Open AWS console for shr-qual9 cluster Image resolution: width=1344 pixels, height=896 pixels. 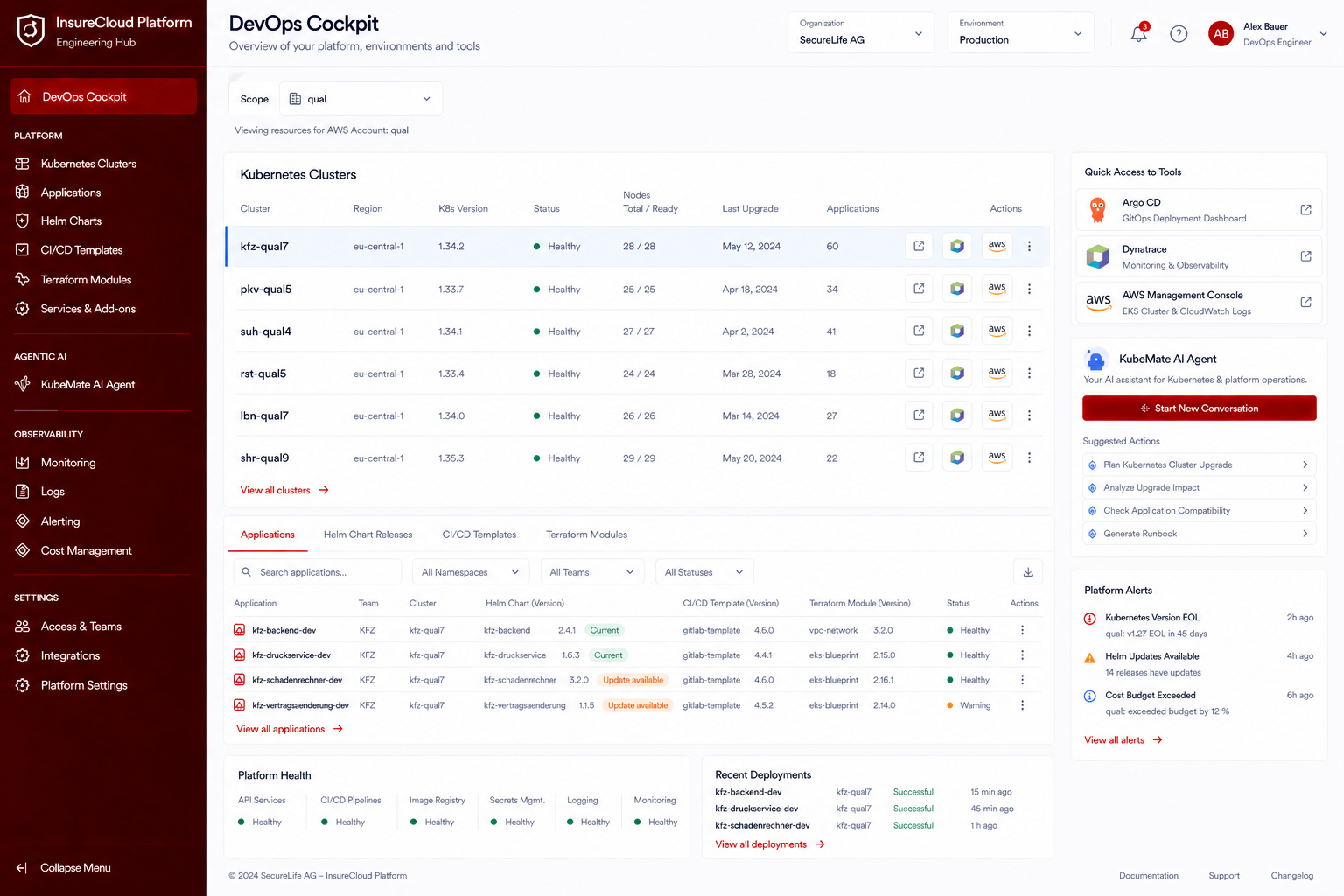click(997, 458)
